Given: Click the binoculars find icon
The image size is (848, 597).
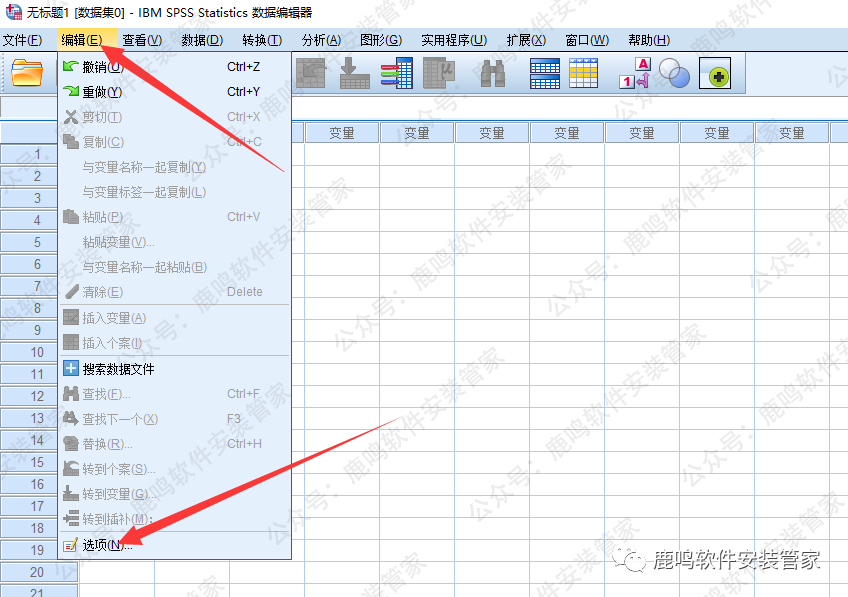Looking at the screenshot, I should [x=493, y=74].
